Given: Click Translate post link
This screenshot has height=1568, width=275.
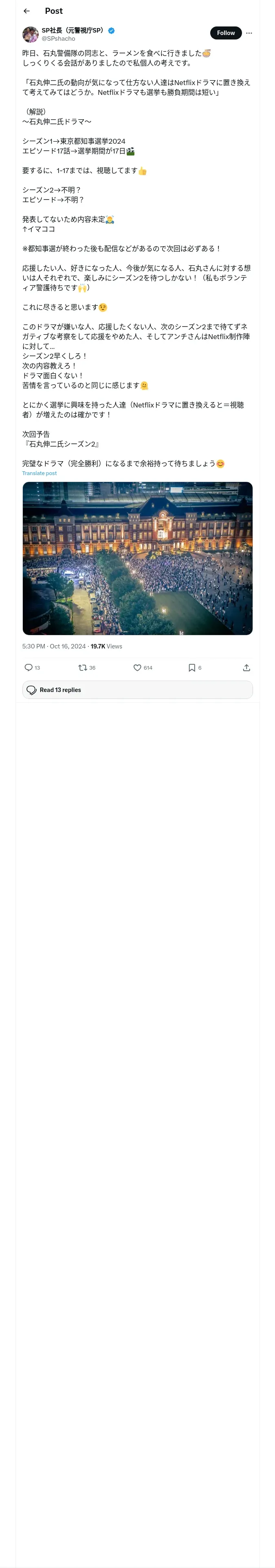Looking at the screenshot, I should coord(39,473).
